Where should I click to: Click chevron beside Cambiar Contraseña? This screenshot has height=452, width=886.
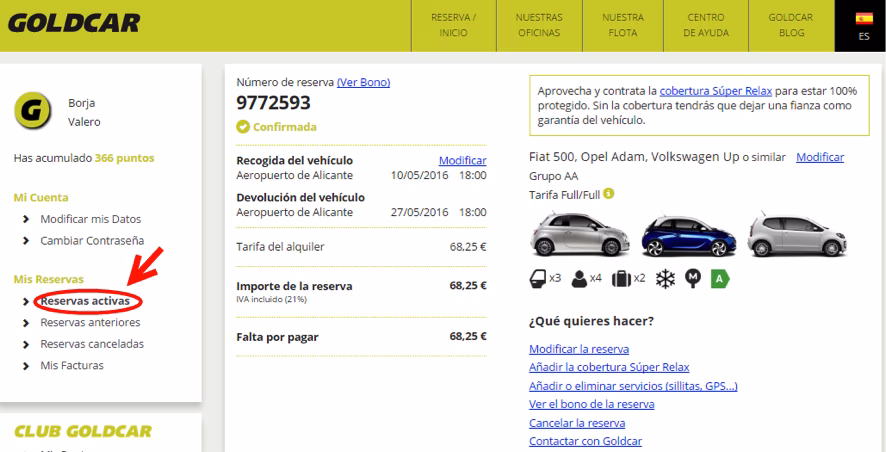pyautogui.click(x=25, y=241)
